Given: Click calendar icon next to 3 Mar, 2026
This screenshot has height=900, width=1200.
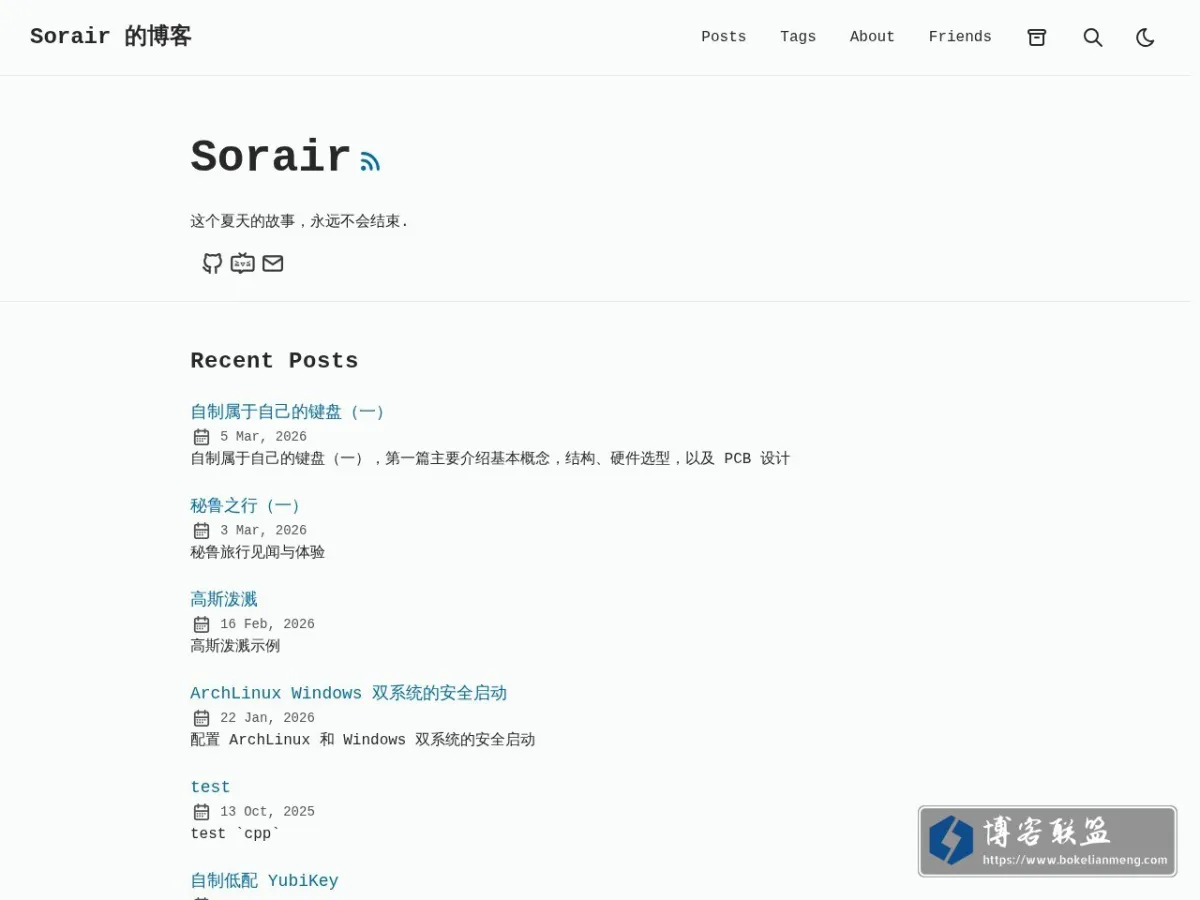Looking at the screenshot, I should pos(201,531).
